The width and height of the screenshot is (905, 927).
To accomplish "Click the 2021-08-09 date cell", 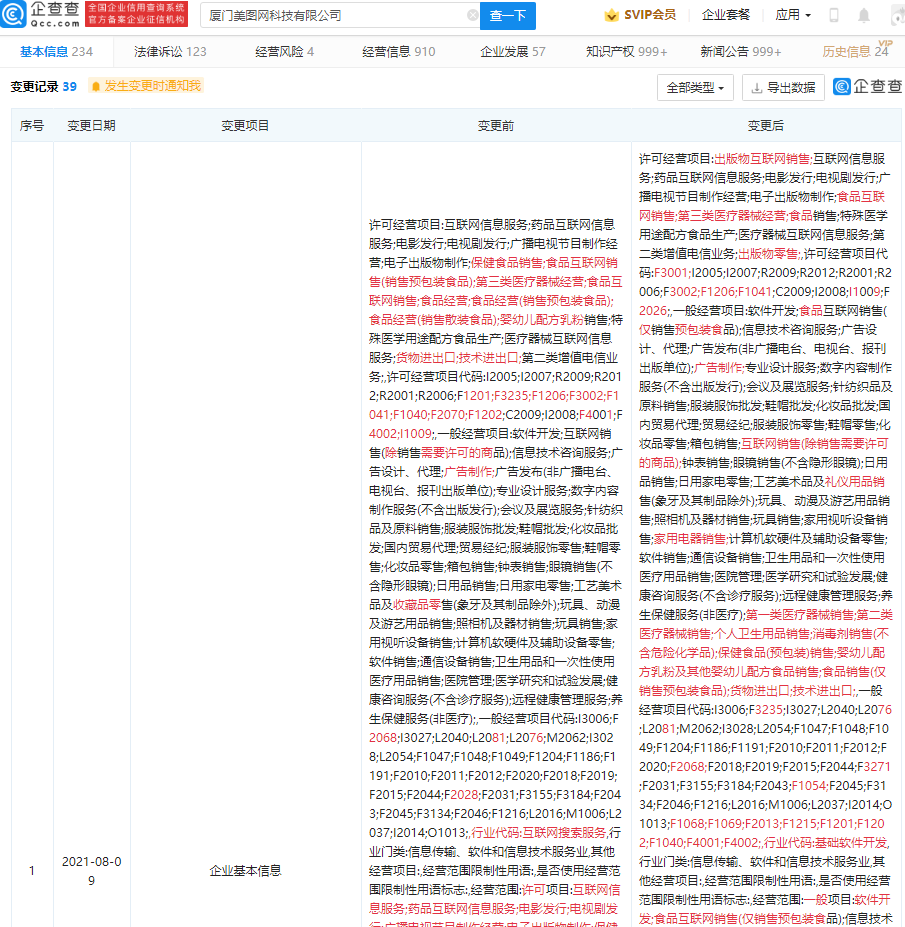I will [x=91, y=871].
